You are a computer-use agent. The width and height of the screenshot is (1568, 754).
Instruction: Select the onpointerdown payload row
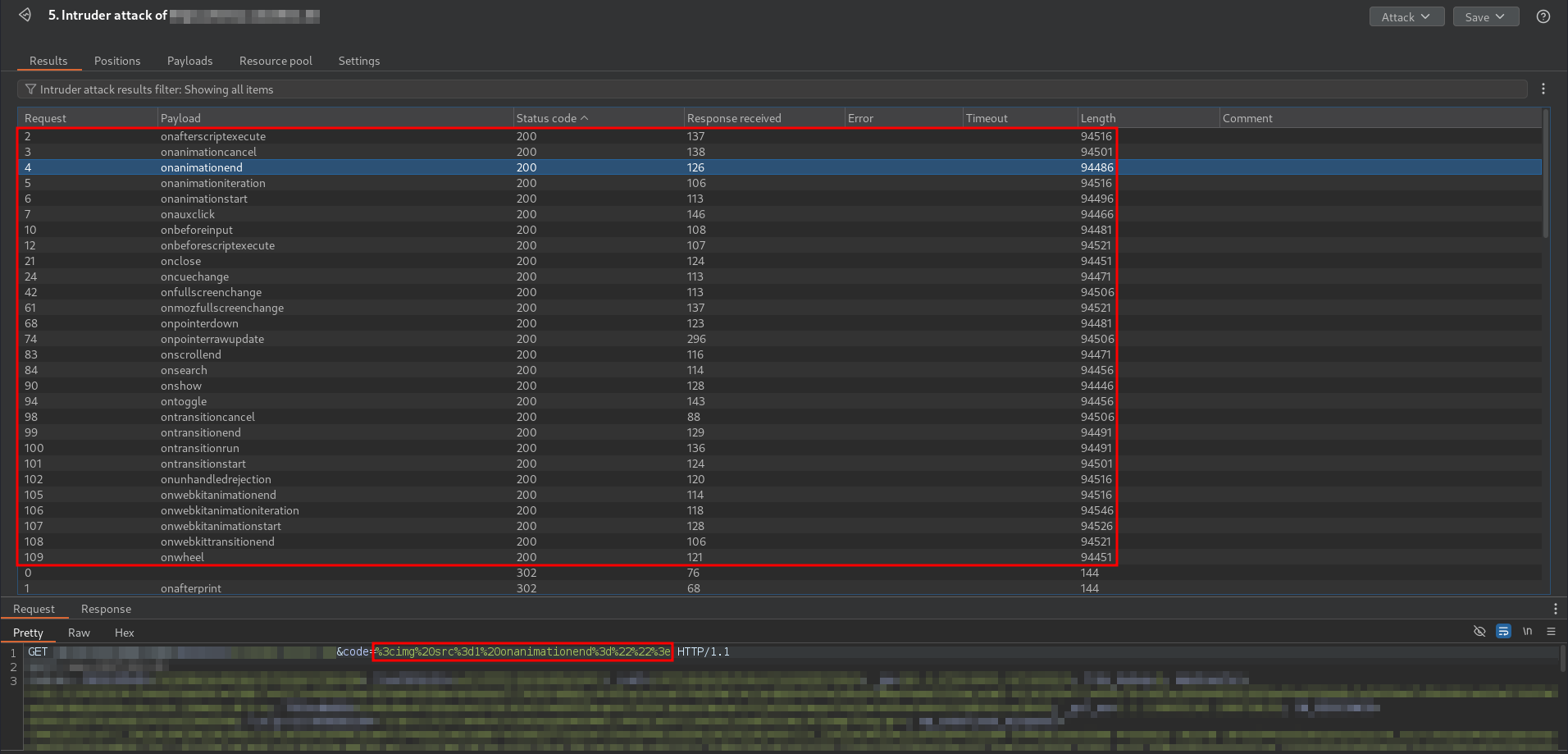pyautogui.click(x=780, y=323)
